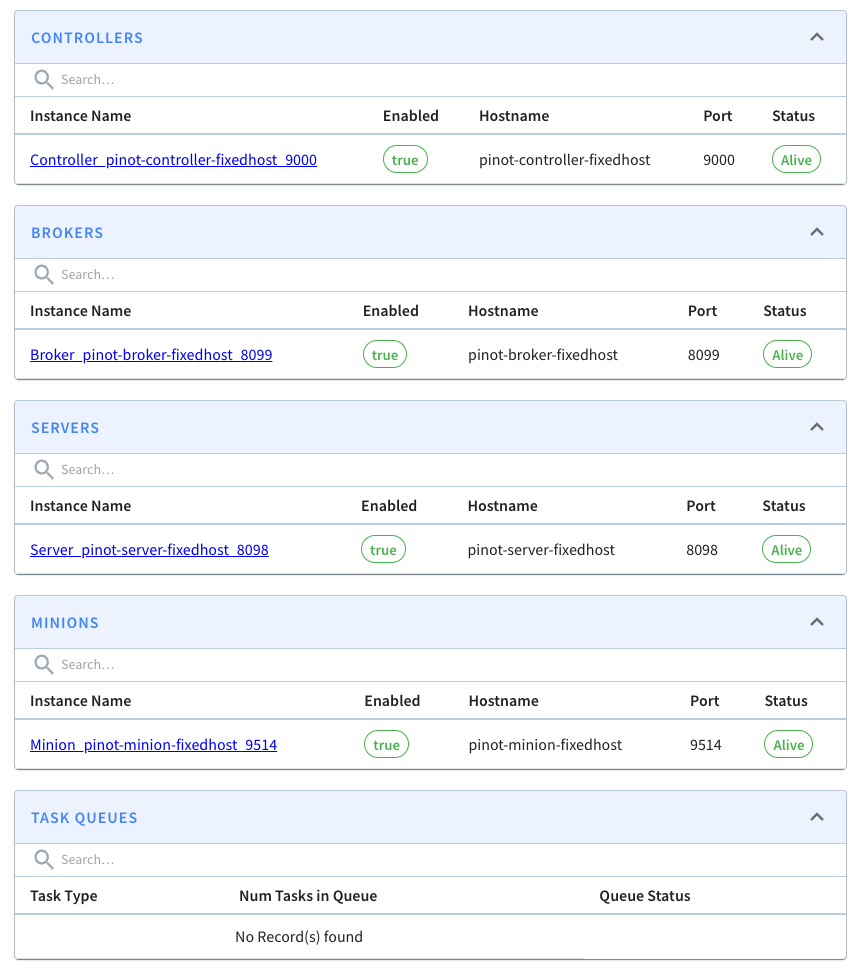Image resolution: width=856 pixels, height=971 pixels.
Task: Click the CONTROLLERS section title
Action: [87, 38]
